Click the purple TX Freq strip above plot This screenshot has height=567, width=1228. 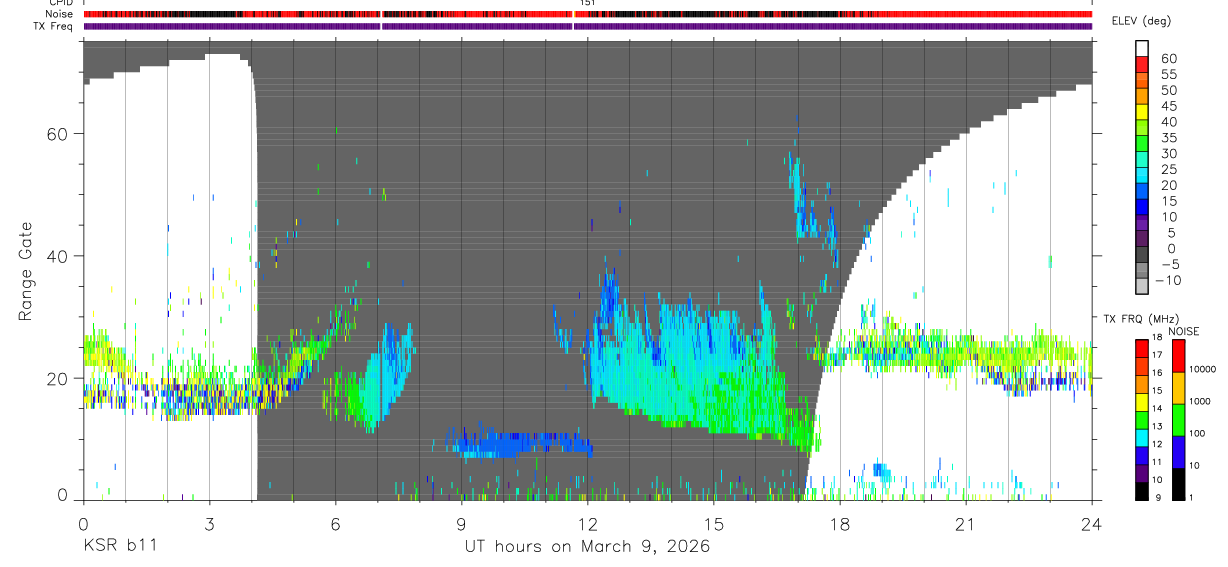[587, 26]
